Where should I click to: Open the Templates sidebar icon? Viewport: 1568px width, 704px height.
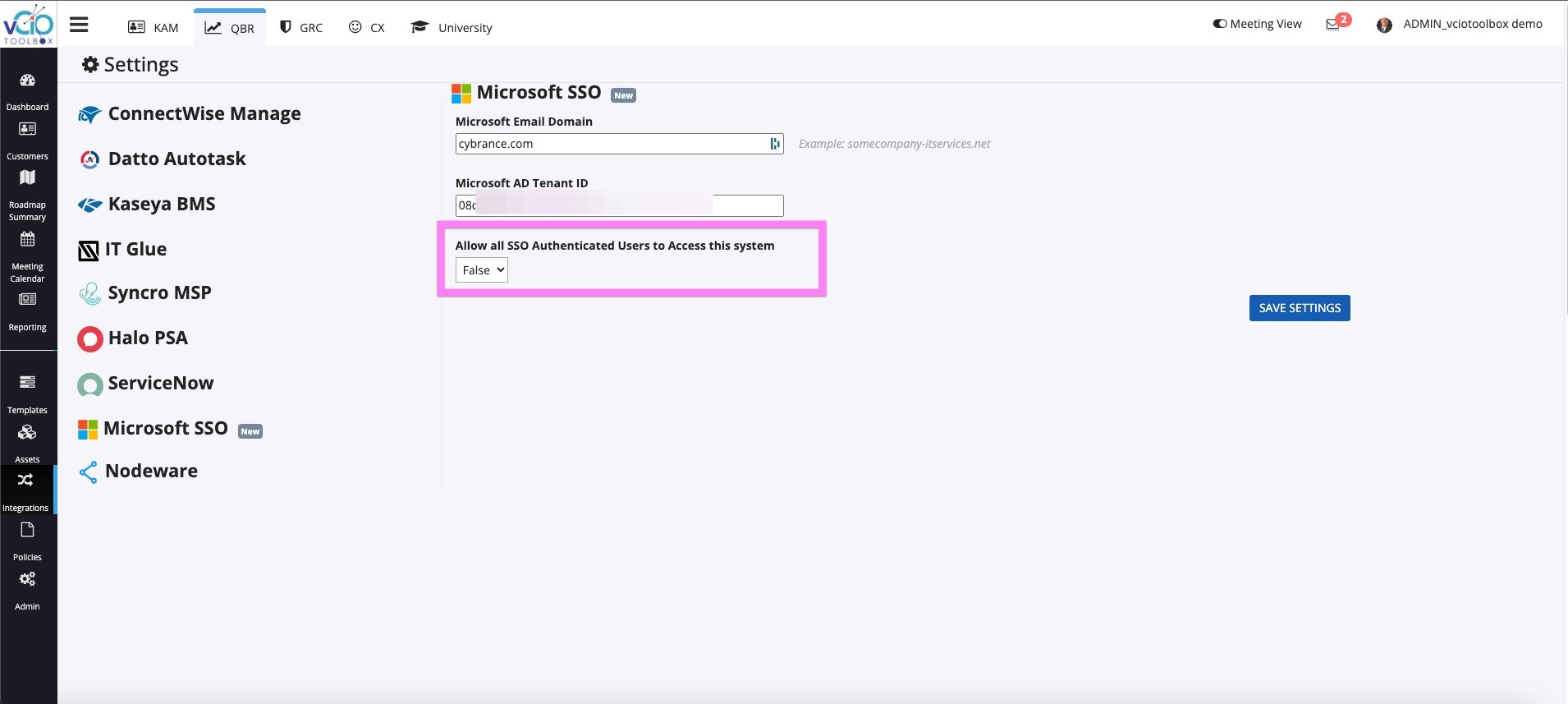[x=27, y=382]
